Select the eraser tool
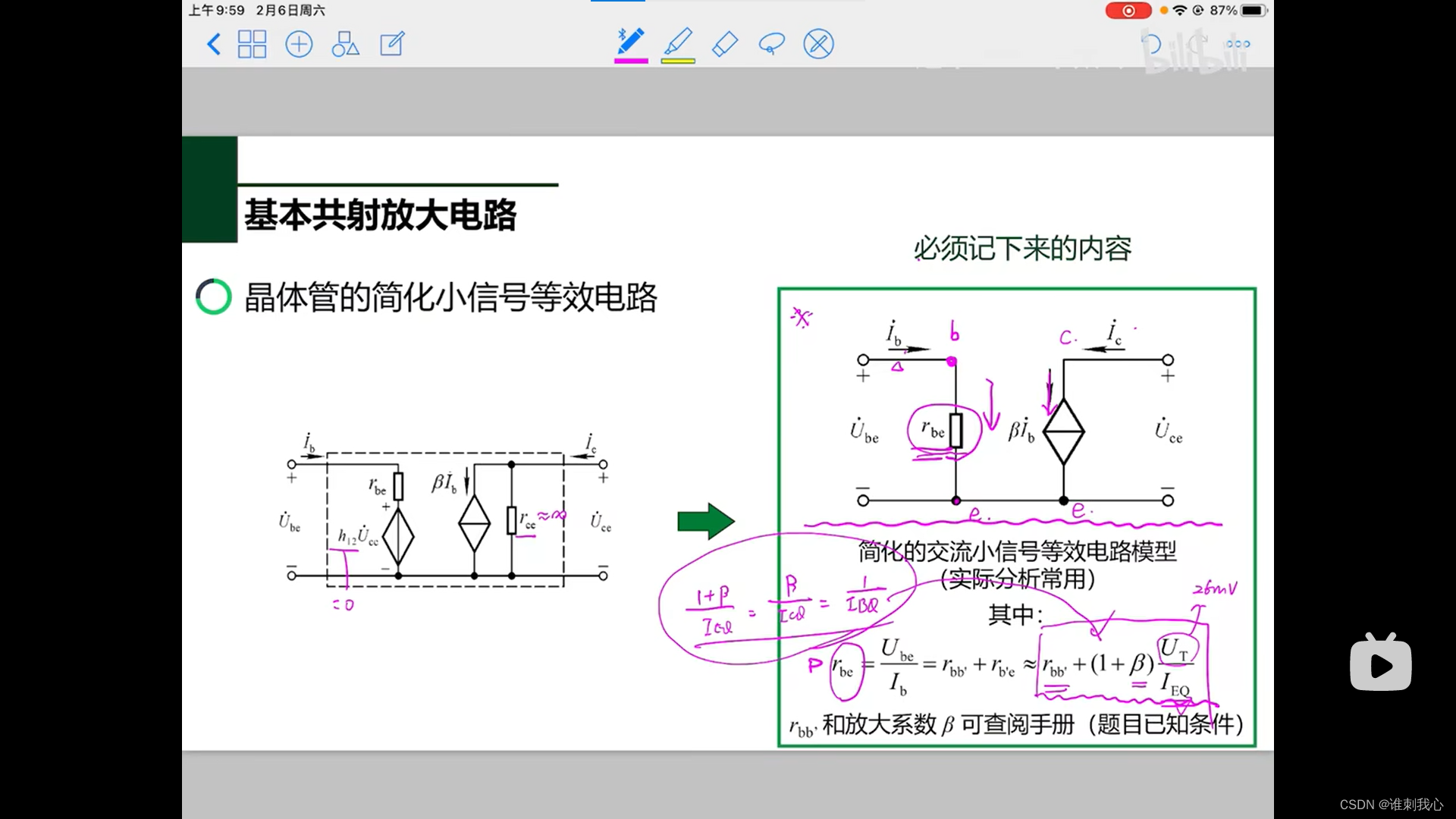Screen dimensions: 1456x819 725,44
